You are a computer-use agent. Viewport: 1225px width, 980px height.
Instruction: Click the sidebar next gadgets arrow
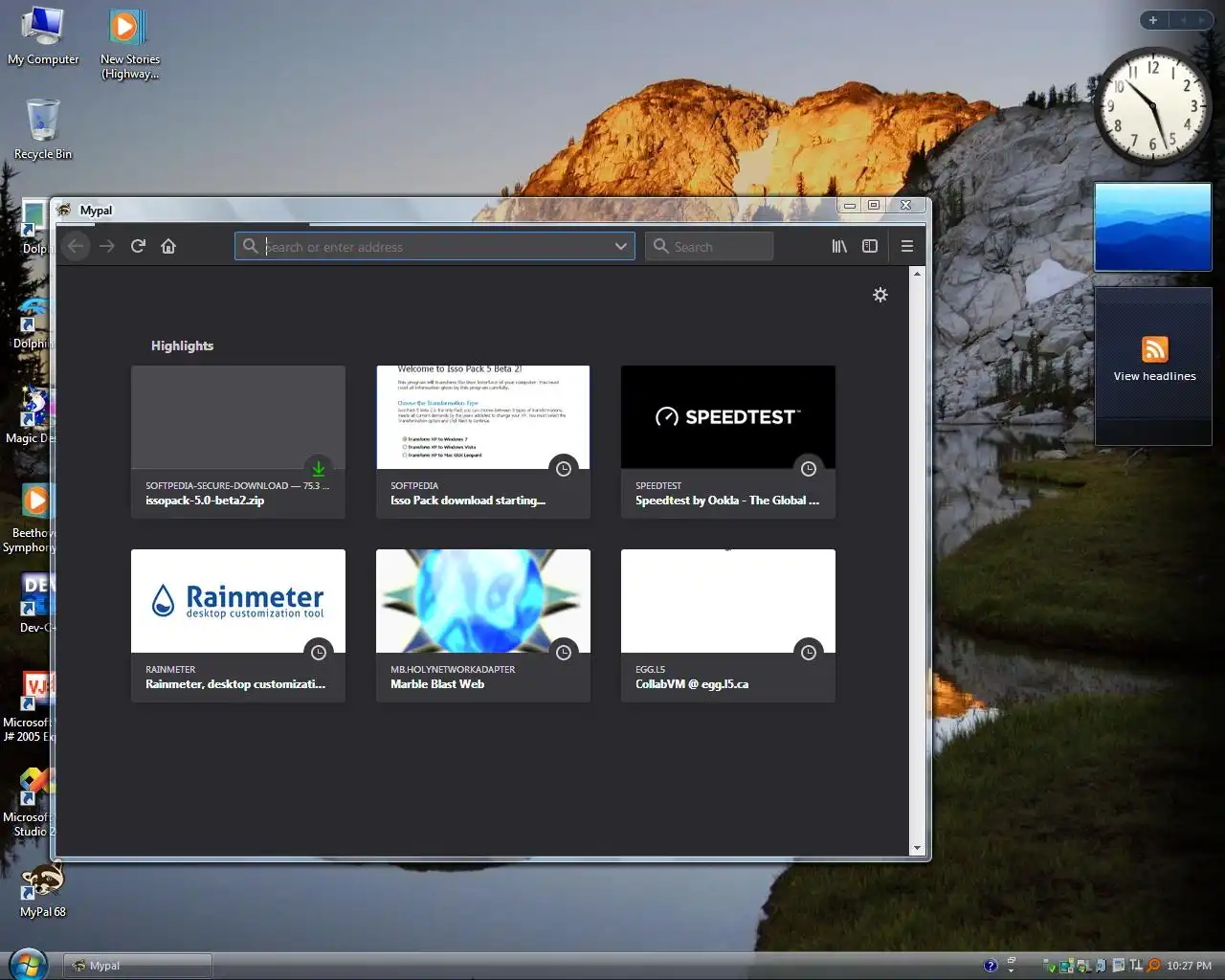point(1201,20)
